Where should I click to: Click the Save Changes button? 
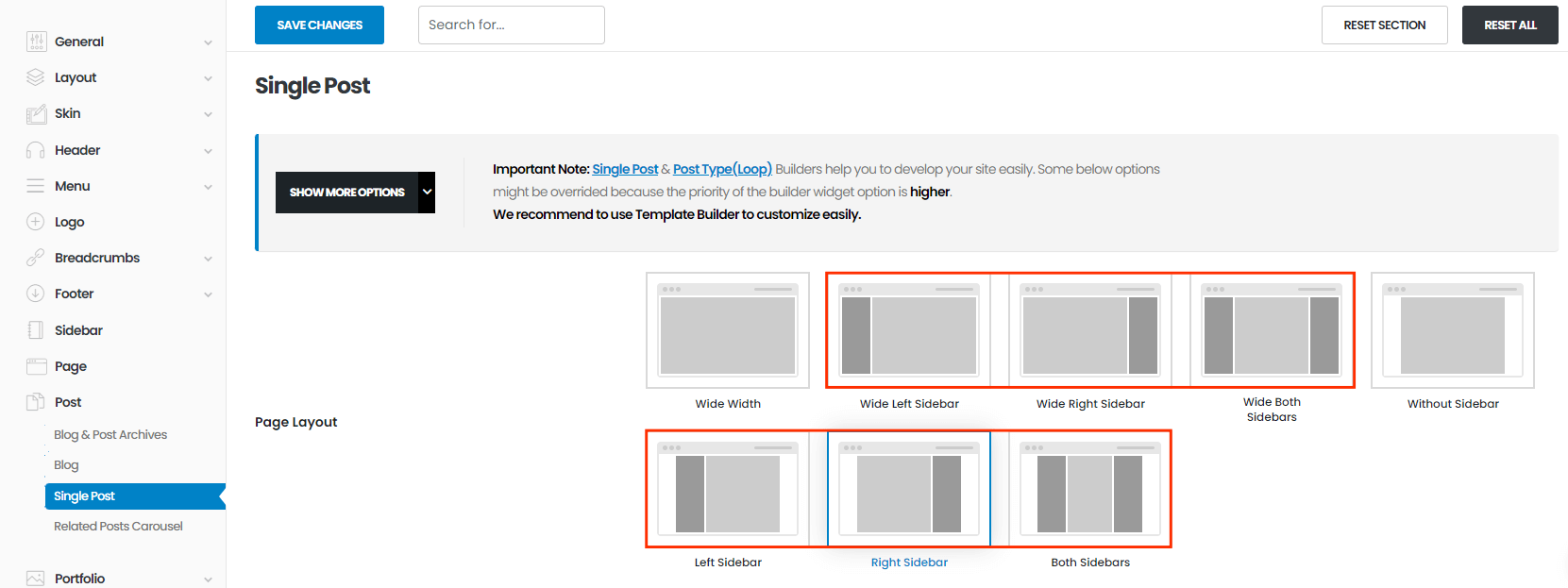click(319, 25)
